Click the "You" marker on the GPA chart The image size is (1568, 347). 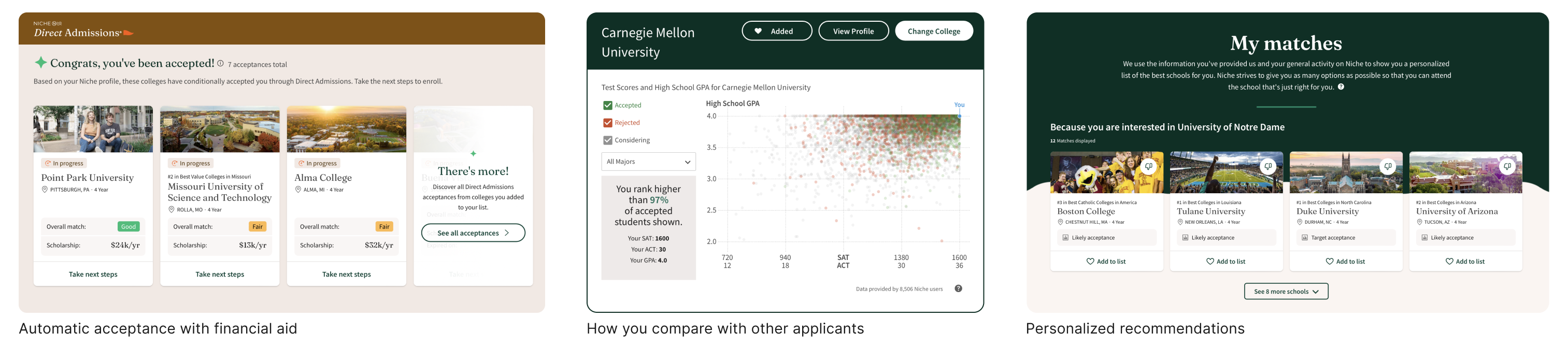coord(959,115)
